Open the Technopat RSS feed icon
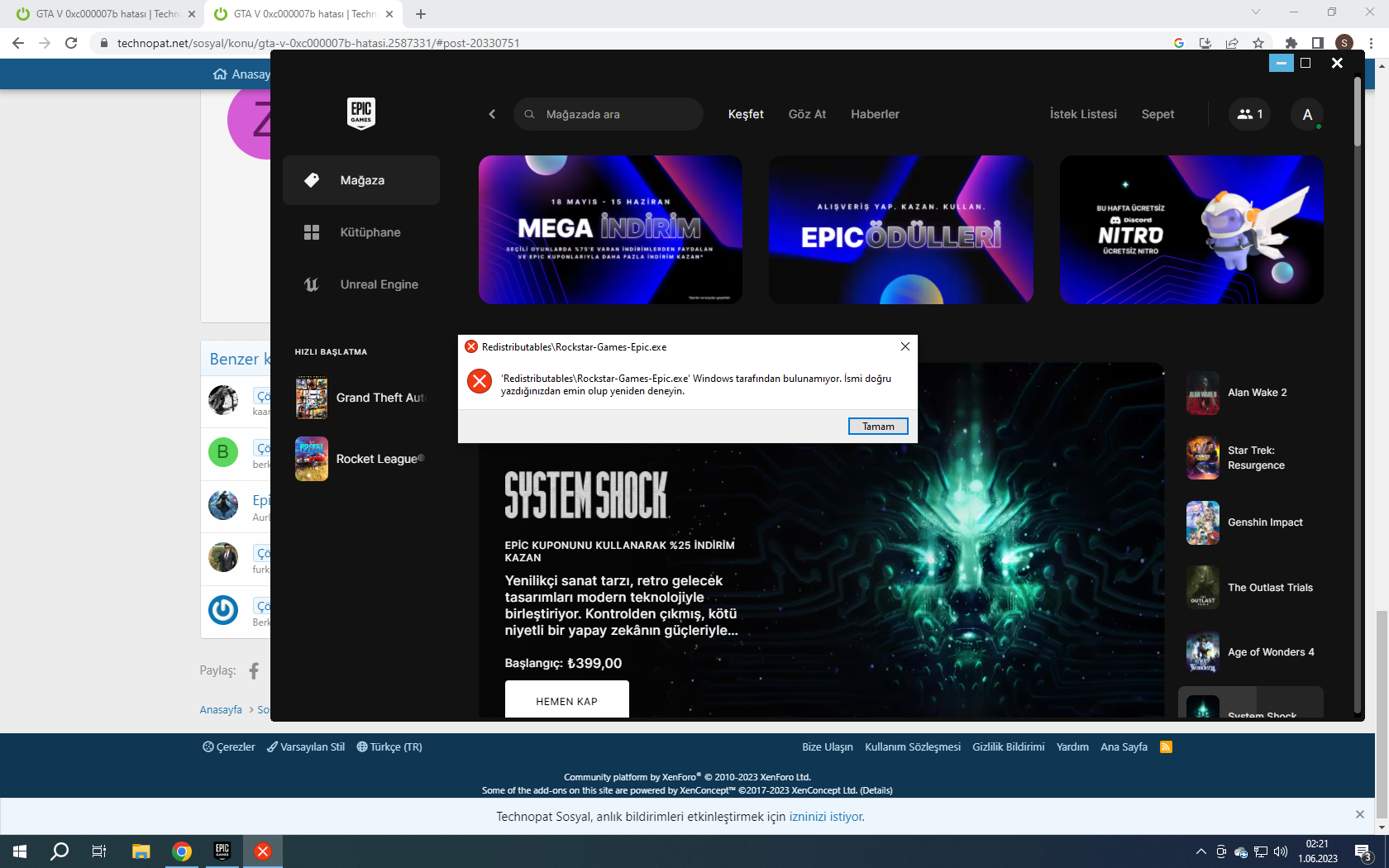 pyautogui.click(x=1167, y=746)
